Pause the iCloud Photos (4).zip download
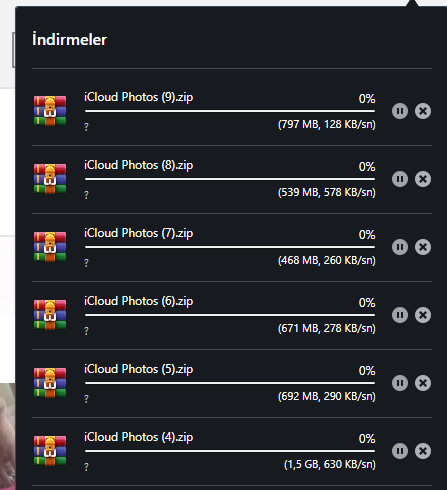 (400, 451)
